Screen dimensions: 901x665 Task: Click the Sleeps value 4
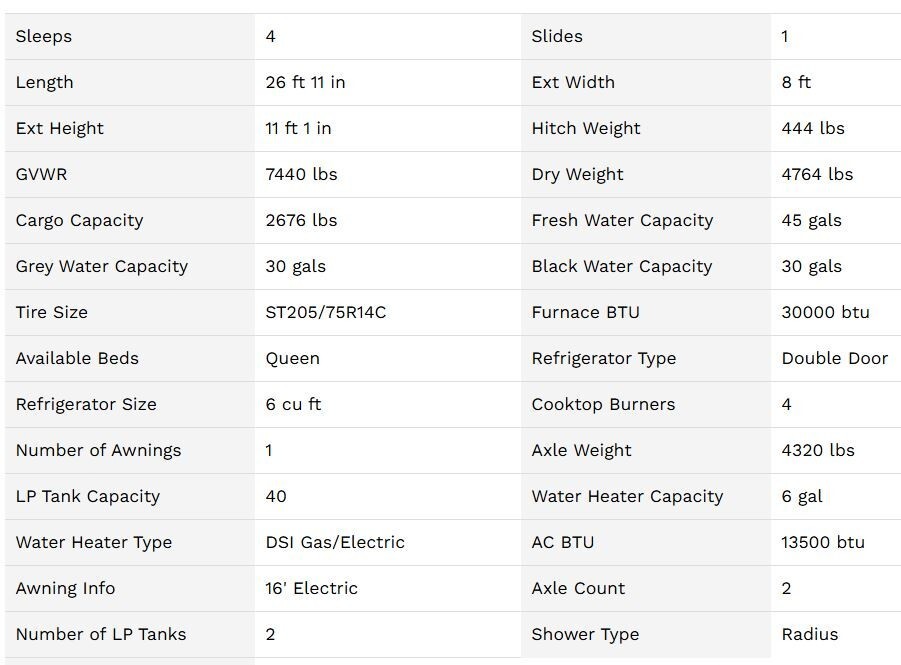click(271, 36)
